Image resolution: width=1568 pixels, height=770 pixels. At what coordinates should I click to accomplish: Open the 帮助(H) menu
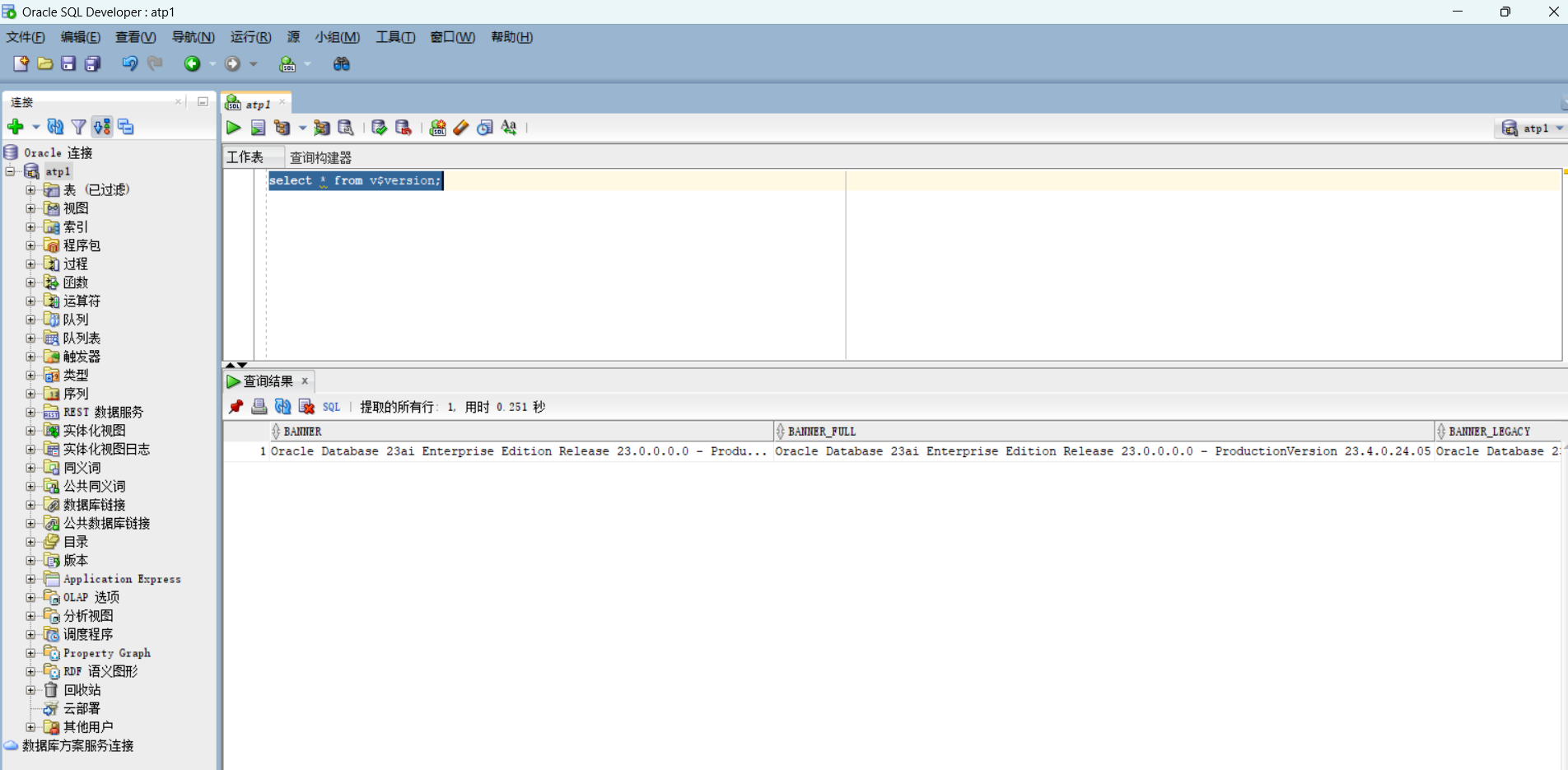tap(511, 37)
